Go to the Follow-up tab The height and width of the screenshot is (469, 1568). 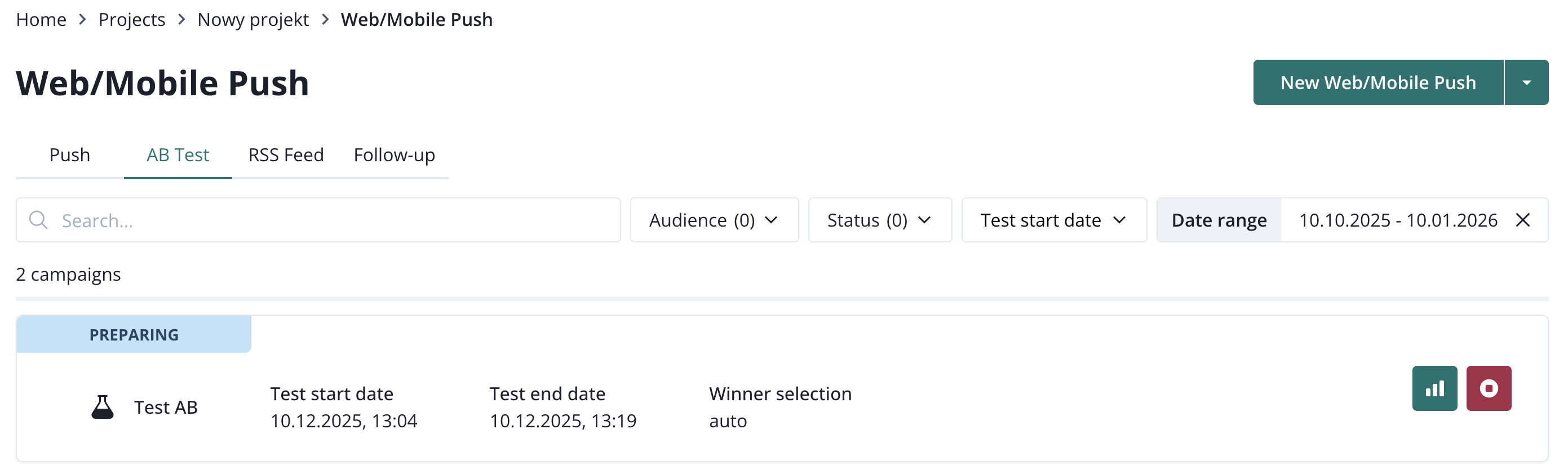tap(395, 156)
